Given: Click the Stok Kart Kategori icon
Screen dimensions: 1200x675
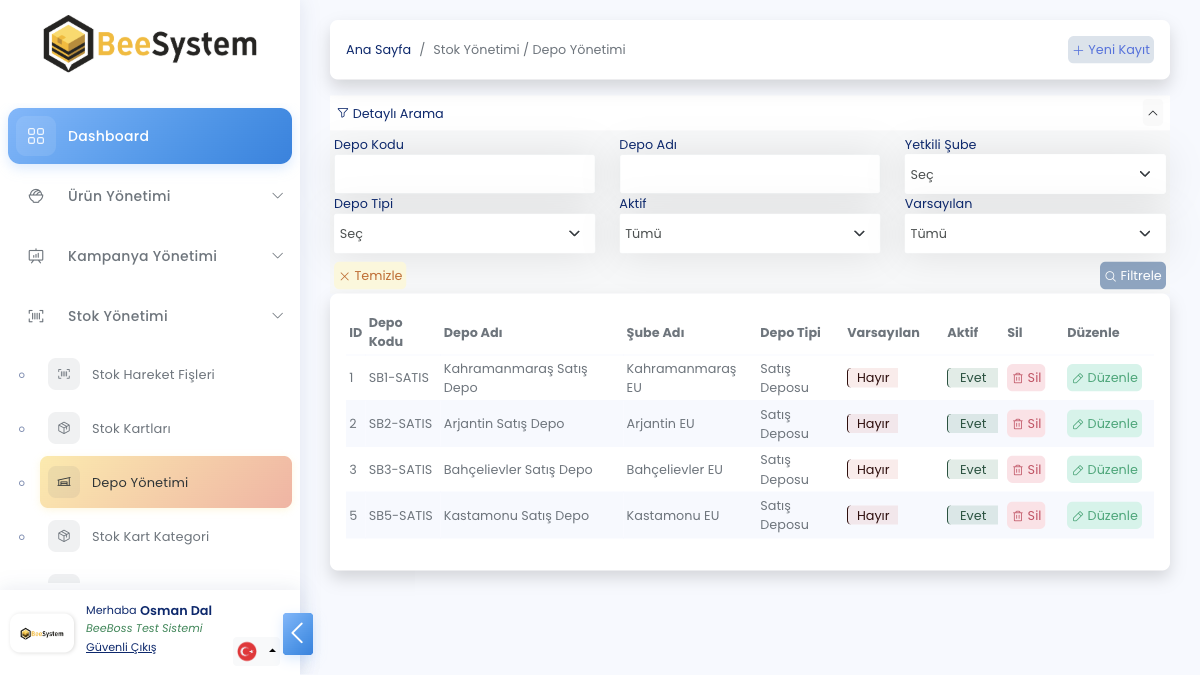Looking at the screenshot, I should (64, 536).
